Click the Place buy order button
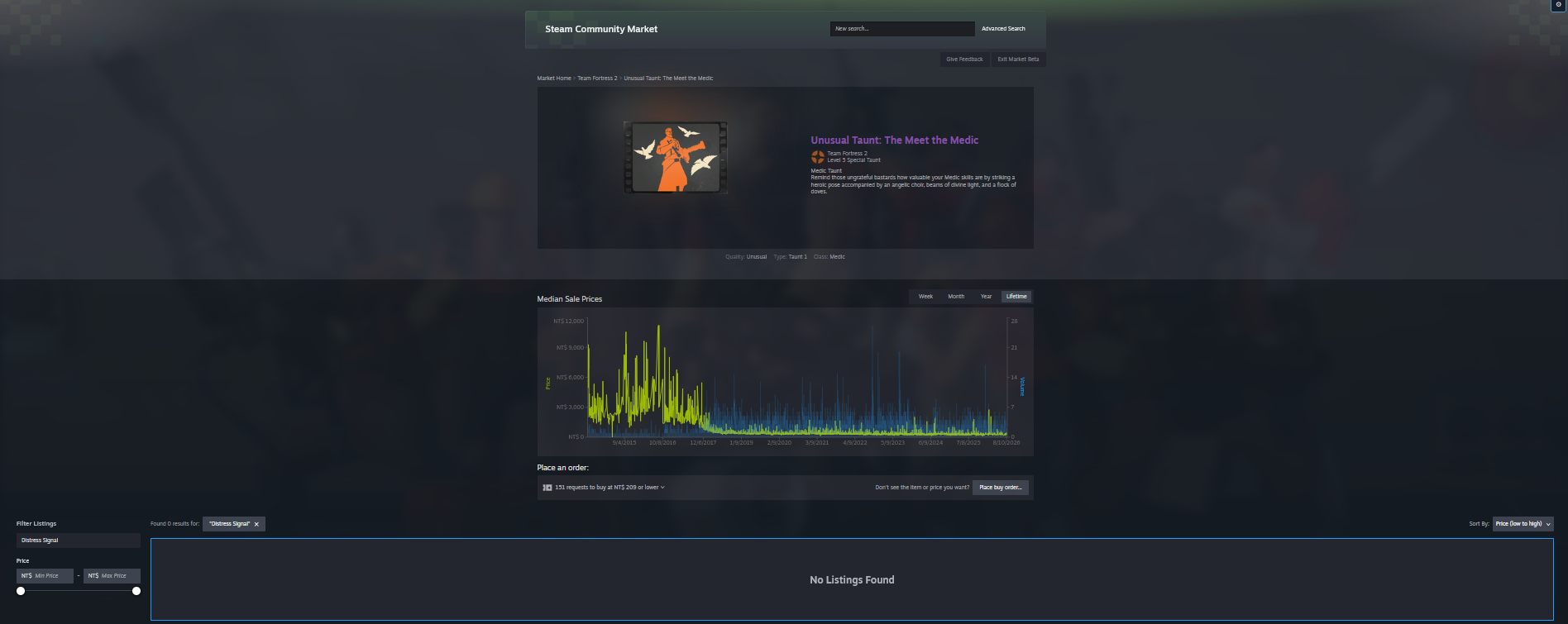The image size is (1568, 624). pos(1001,488)
